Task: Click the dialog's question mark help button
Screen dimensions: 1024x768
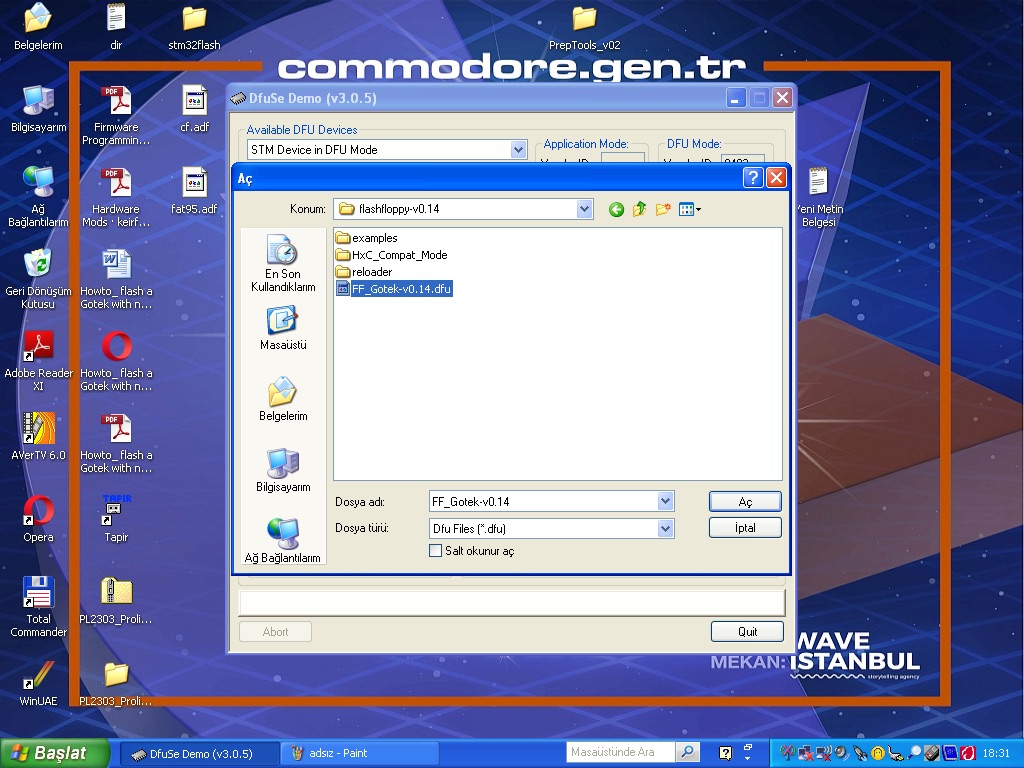Action: coord(753,178)
